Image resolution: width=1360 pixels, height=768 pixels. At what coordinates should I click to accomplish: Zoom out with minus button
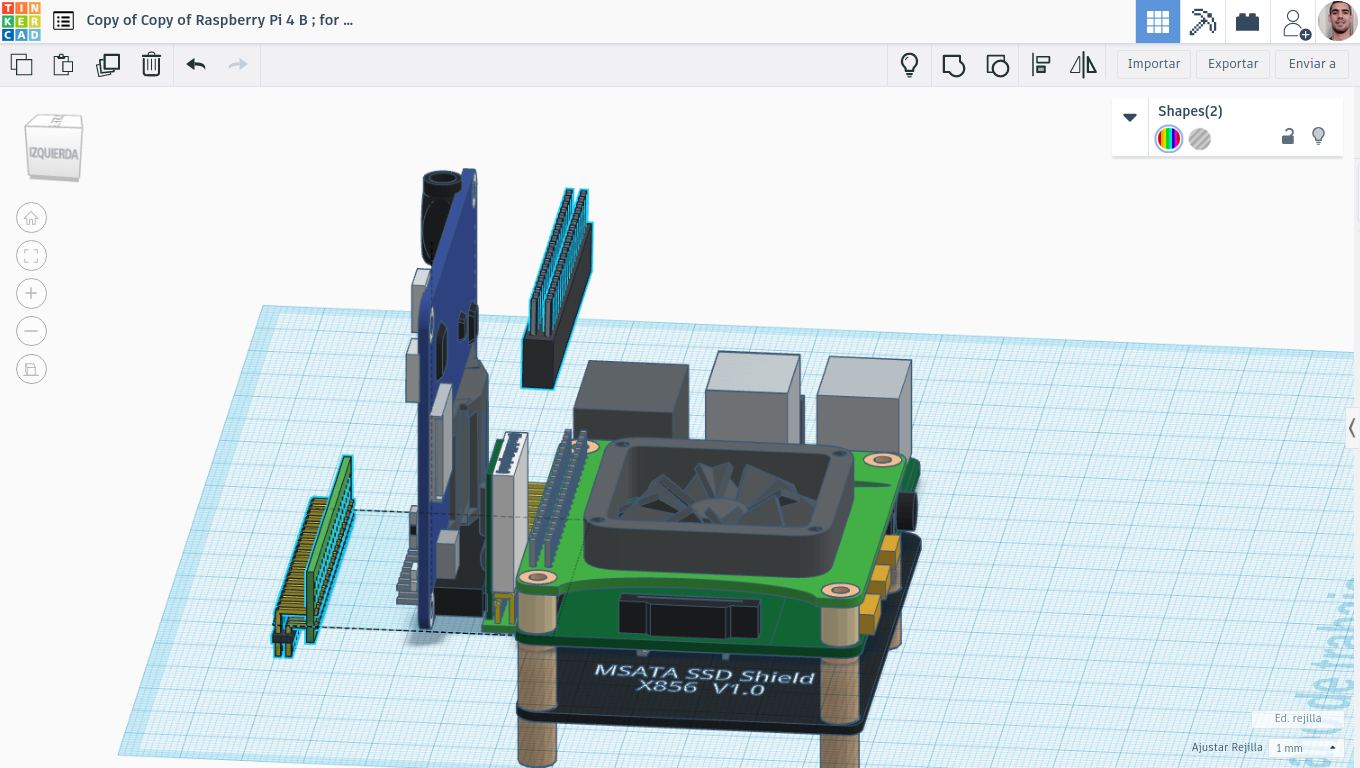(x=31, y=331)
